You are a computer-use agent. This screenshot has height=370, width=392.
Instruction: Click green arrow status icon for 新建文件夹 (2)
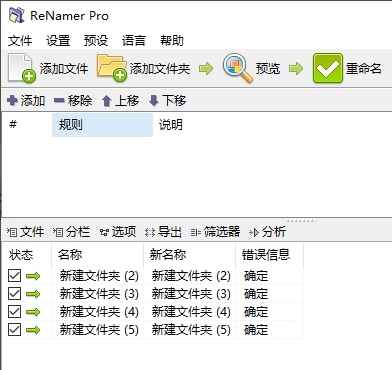tap(33, 276)
